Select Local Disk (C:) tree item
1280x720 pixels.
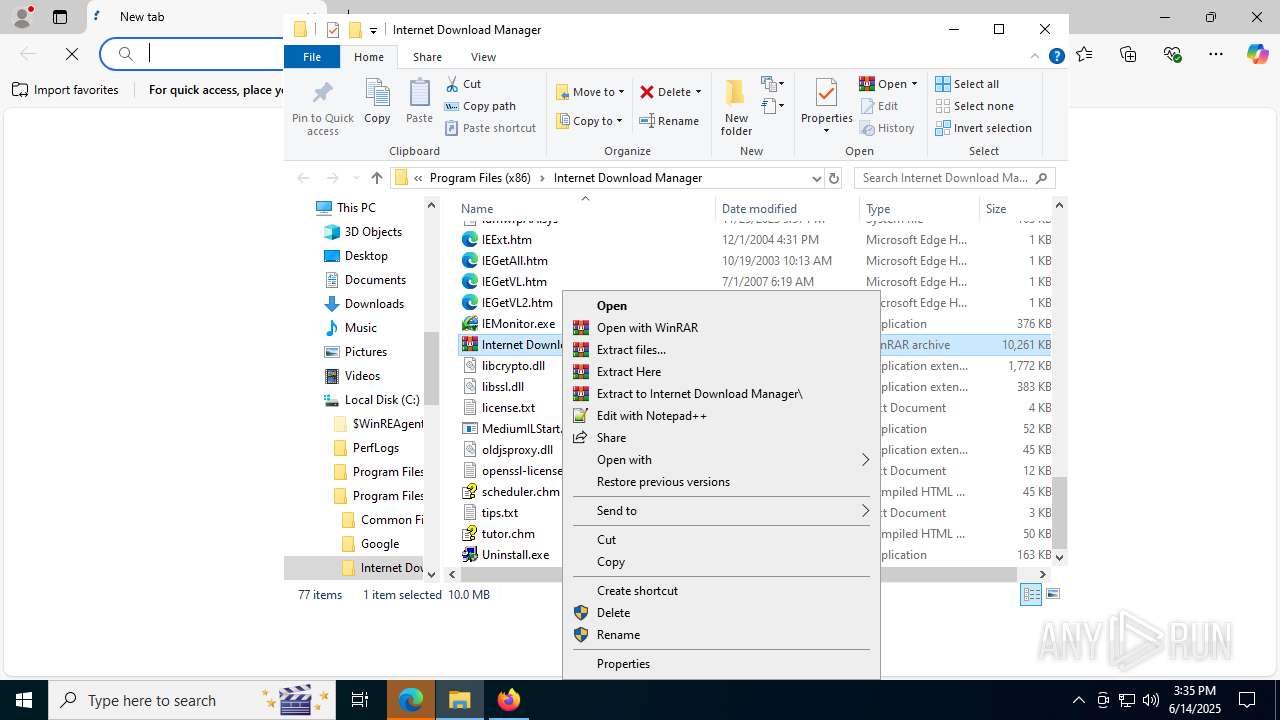click(x=382, y=400)
